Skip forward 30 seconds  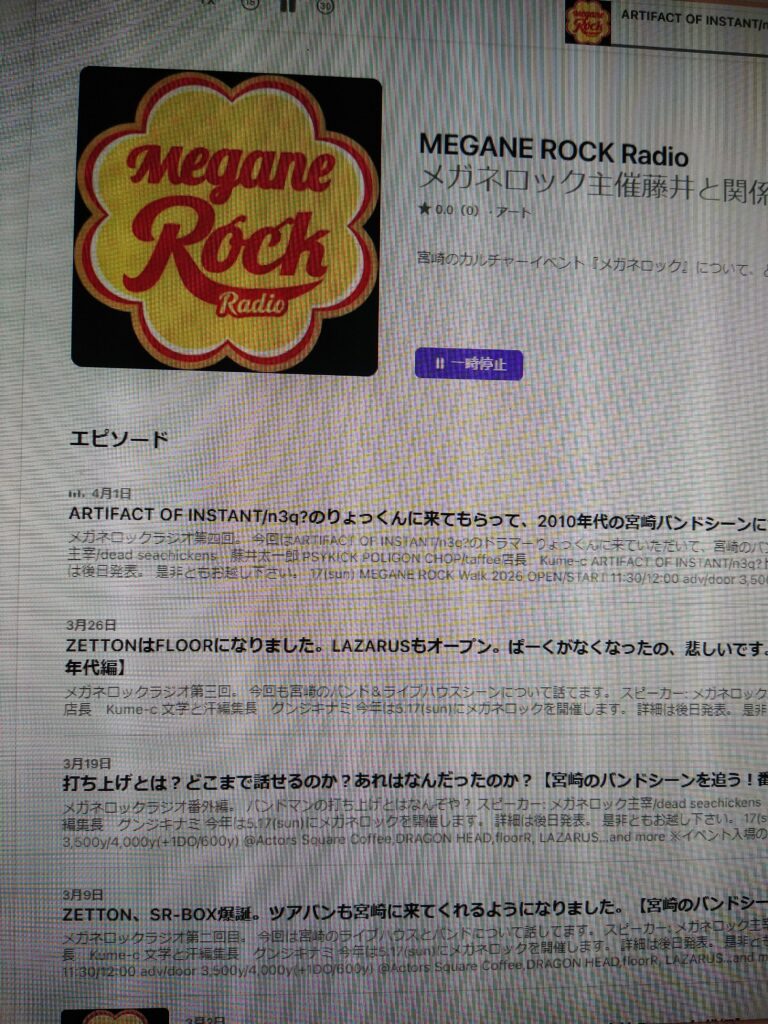coord(325,5)
